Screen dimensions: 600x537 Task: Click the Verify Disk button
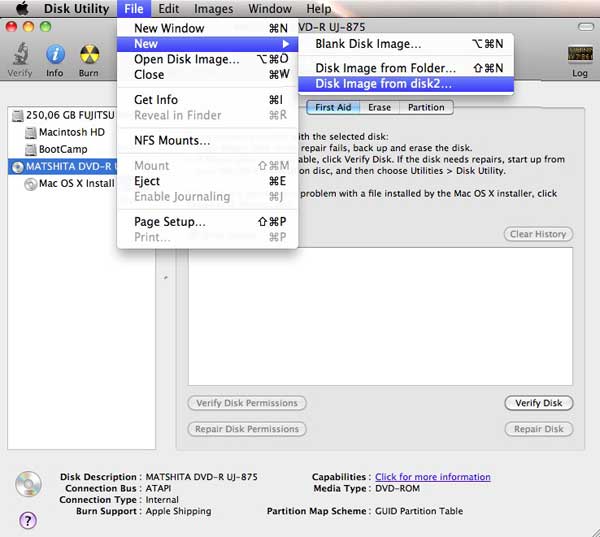[x=538, y=403]
